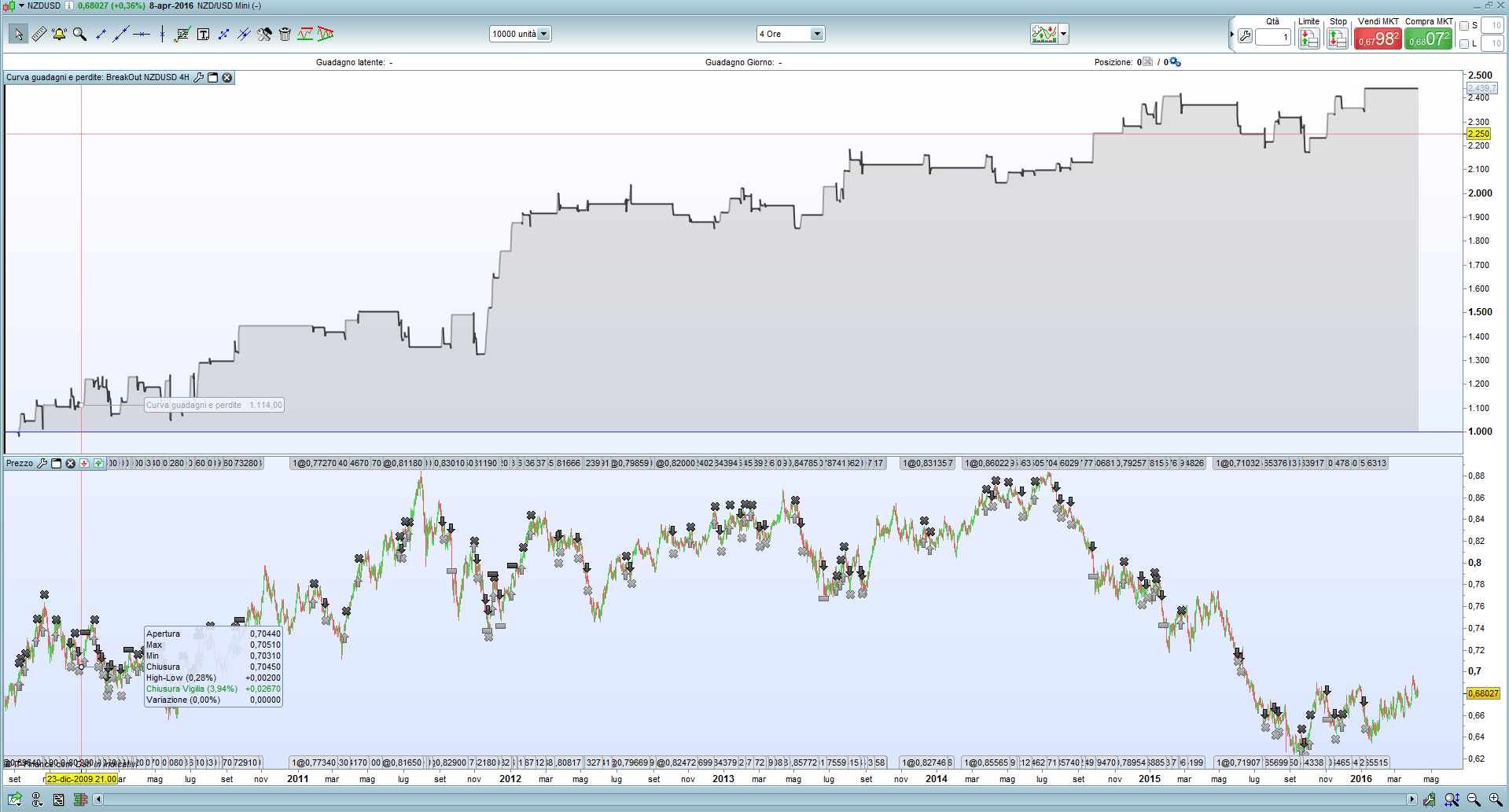Click the L value input field
The image size is (1509, 812).
(1492, 44)
